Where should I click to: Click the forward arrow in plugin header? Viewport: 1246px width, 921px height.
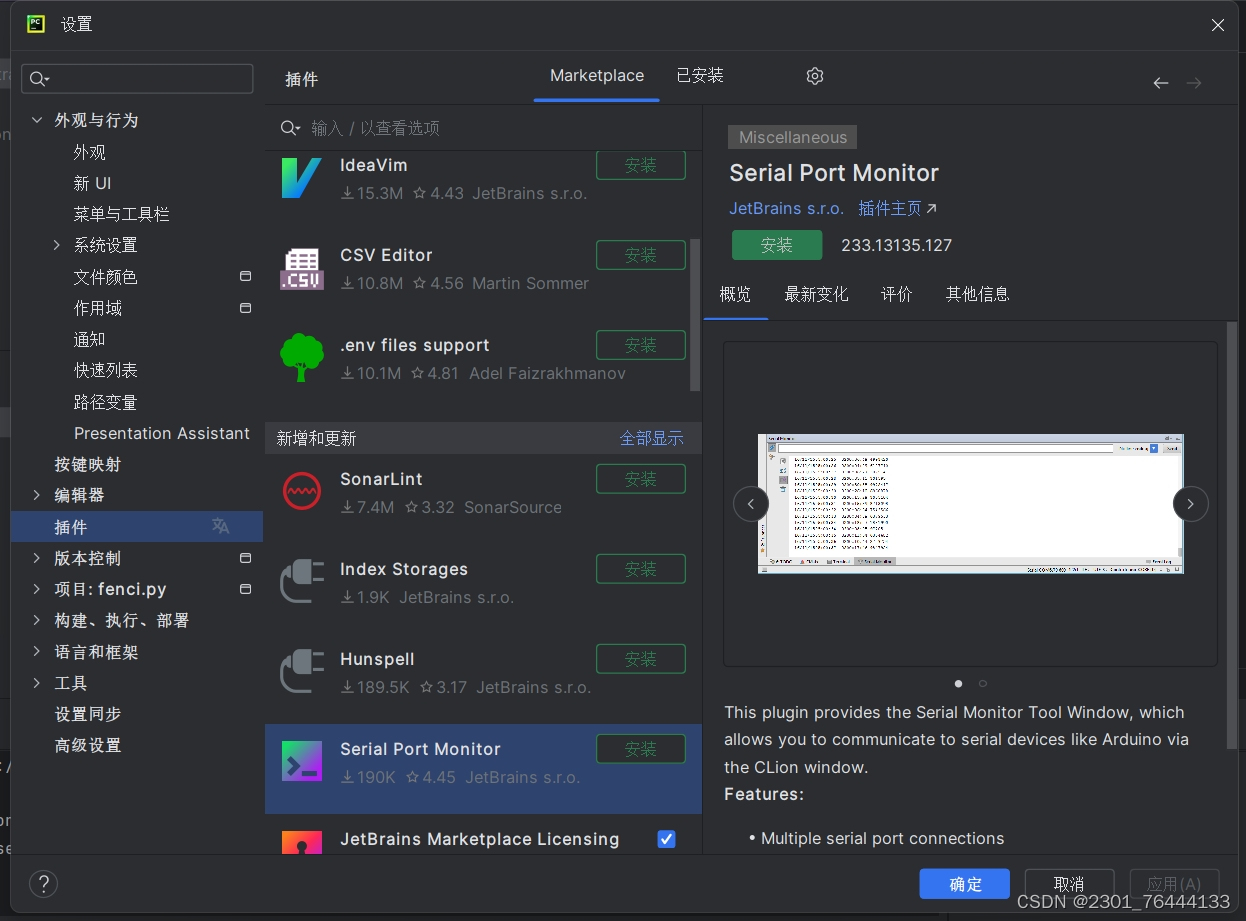[1194, 83]
